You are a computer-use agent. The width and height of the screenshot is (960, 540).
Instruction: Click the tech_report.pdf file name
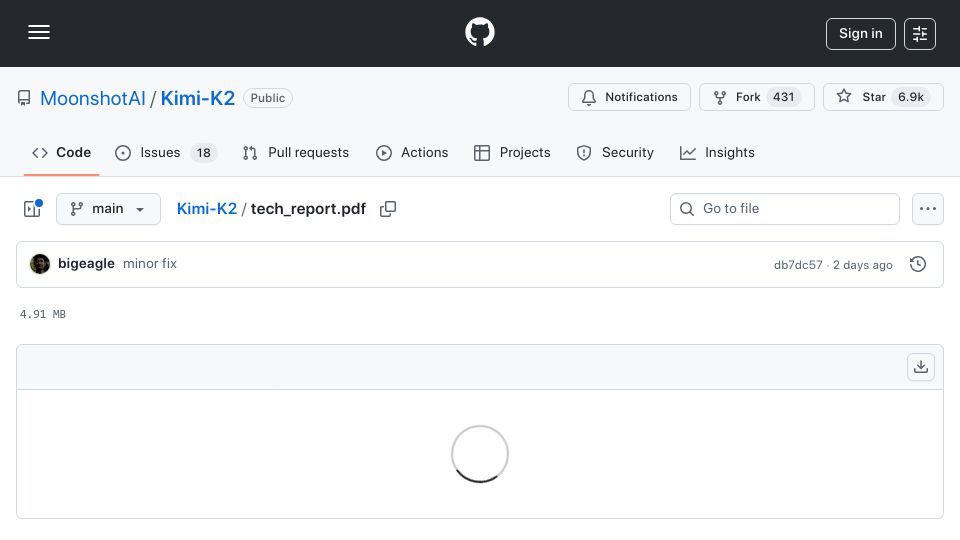308,209
